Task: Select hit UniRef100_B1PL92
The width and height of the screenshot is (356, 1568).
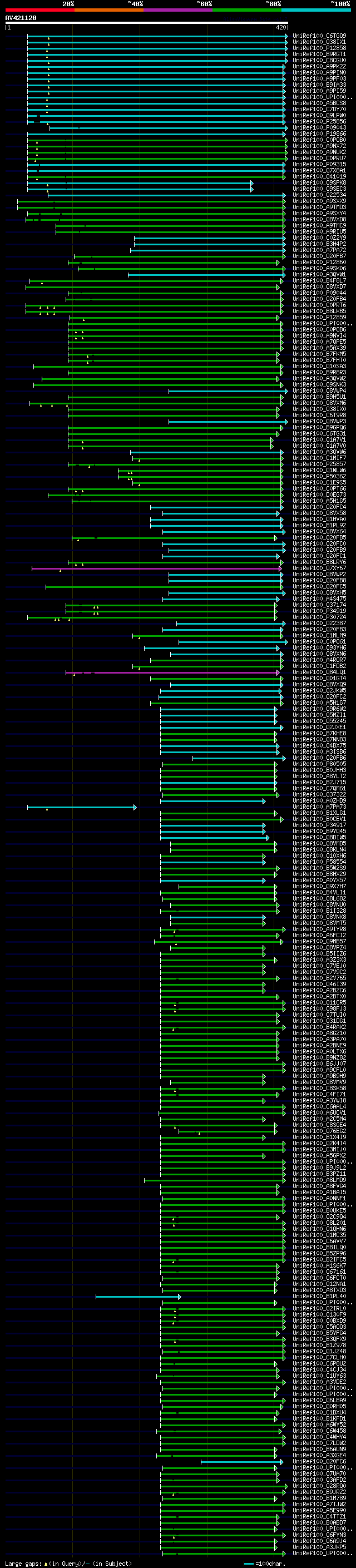Action: coord(319,525)
